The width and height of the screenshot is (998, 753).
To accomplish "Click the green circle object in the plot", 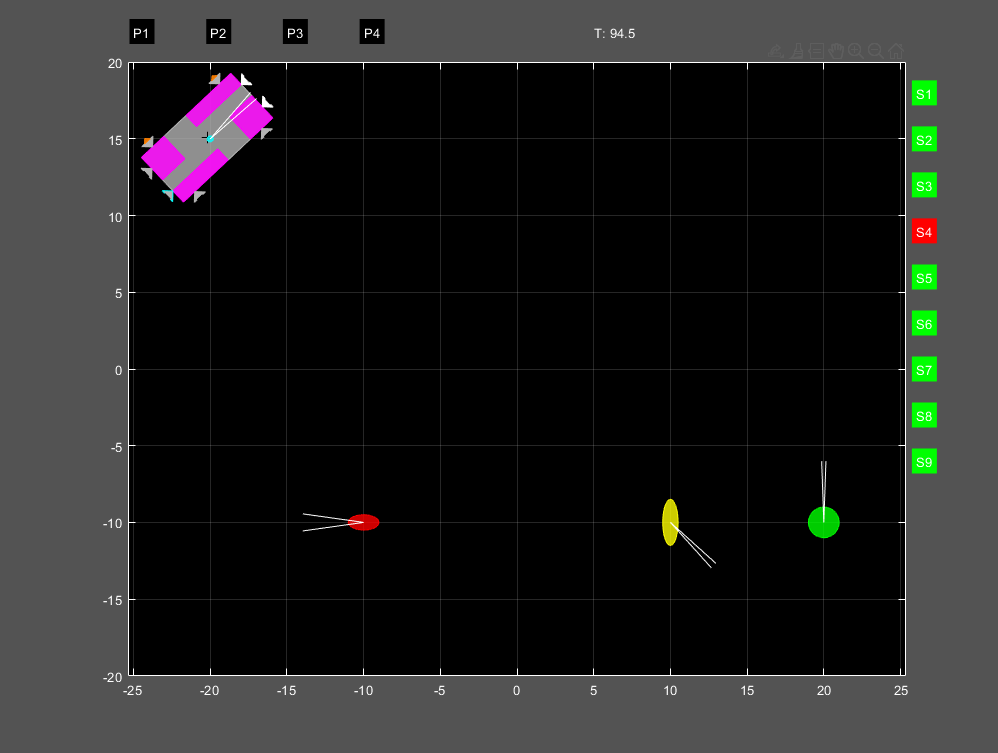I will [824, 523].
